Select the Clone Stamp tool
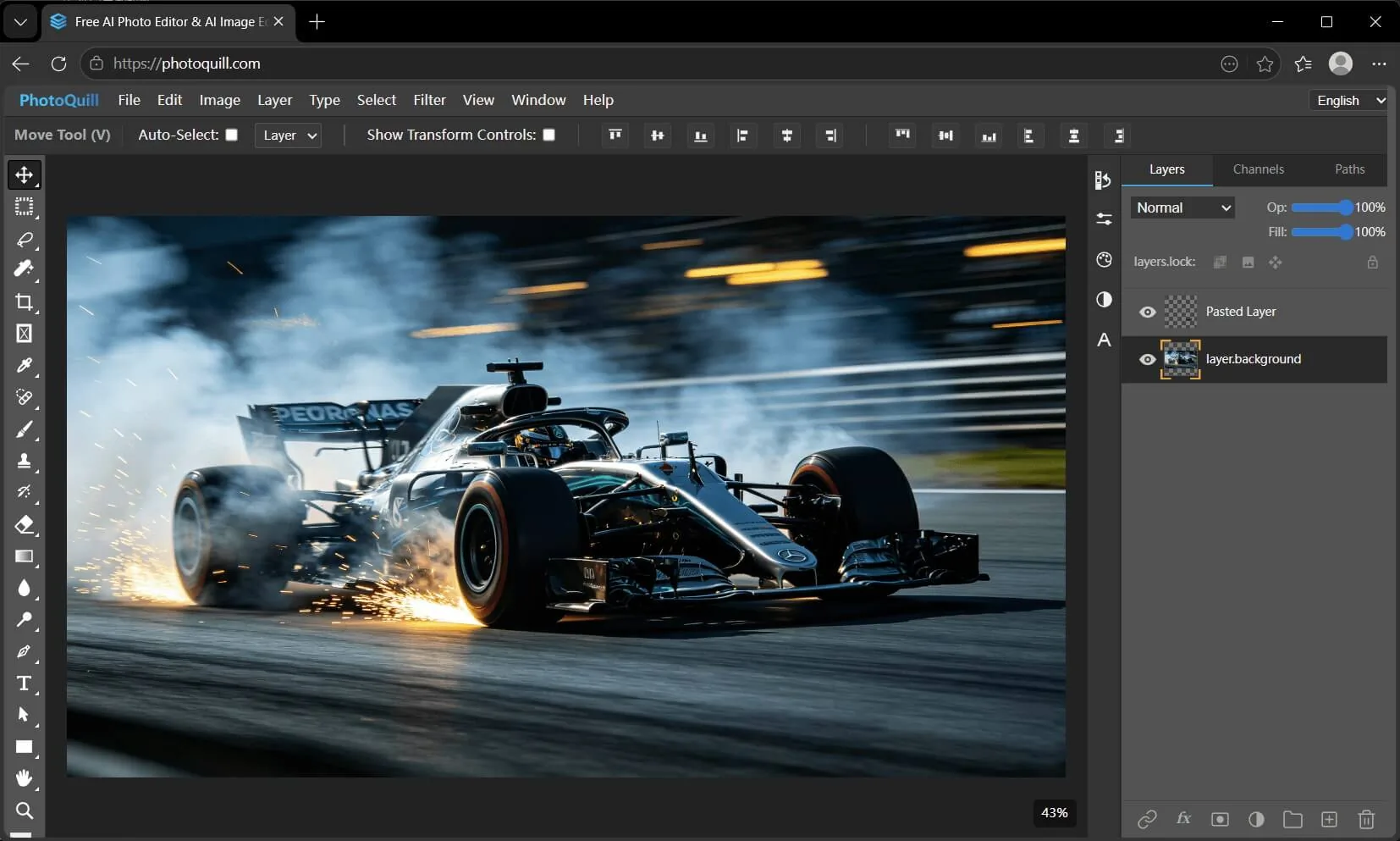This screenshot has width=1400, height=841. point(24,461)
